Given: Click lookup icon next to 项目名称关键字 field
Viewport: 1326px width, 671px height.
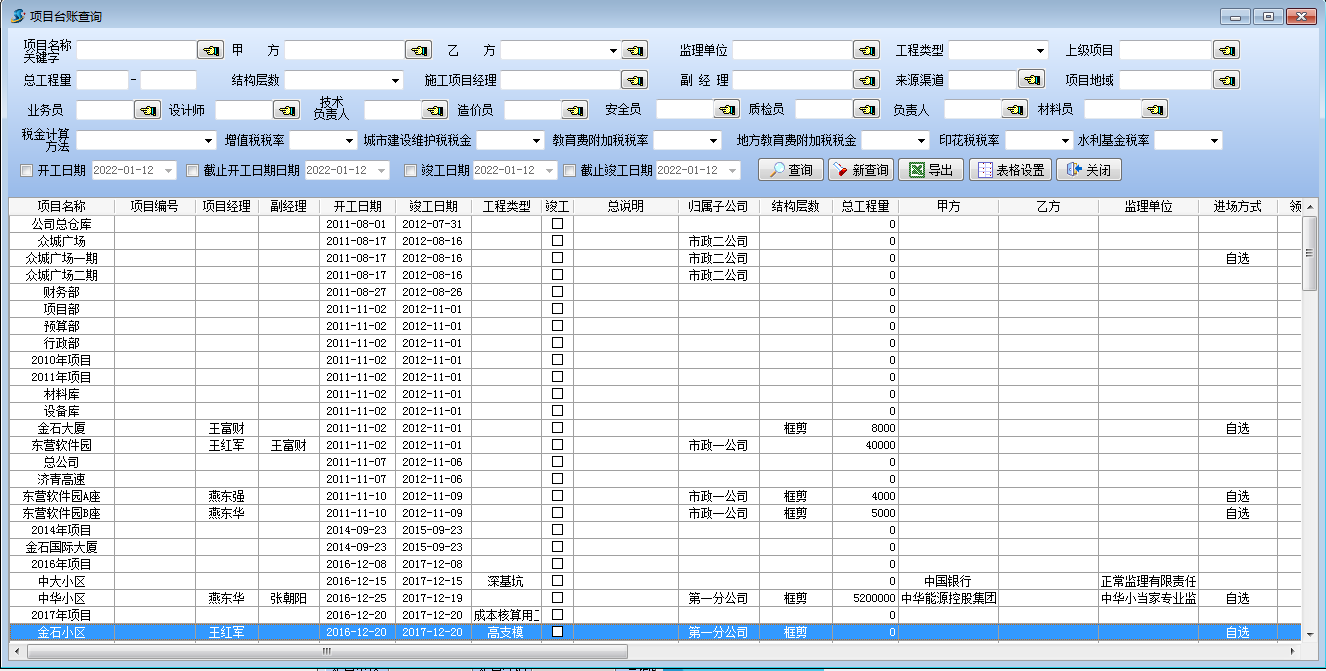Looking at the screenshot, I should coord(210,50).
